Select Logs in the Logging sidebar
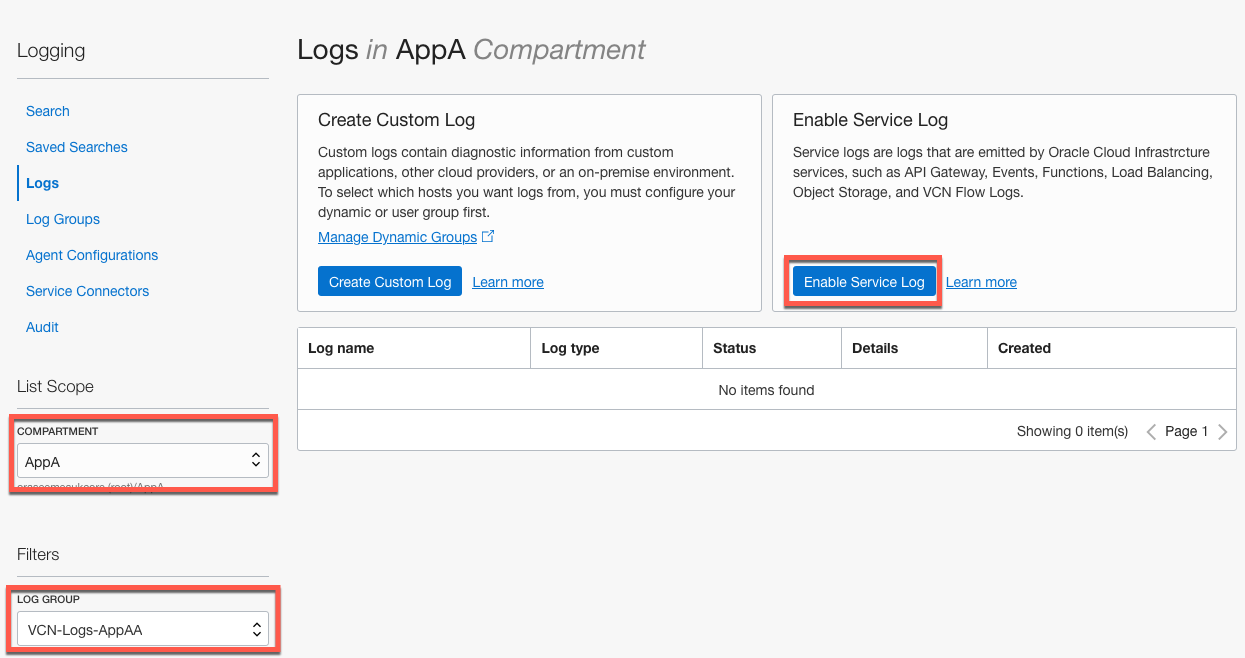Viewport: 1245px width, 658px height. click(x=43, y=183)
